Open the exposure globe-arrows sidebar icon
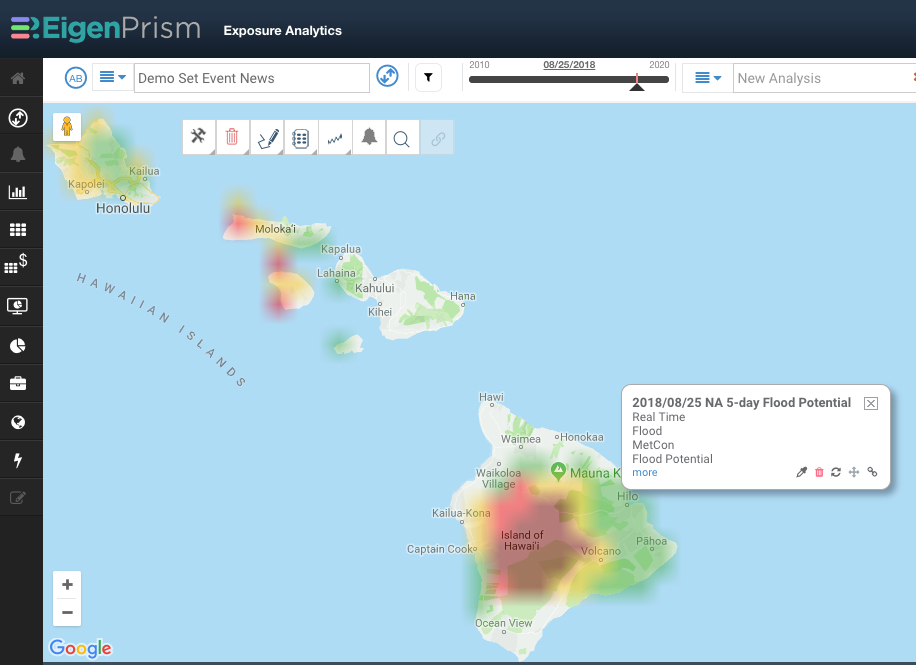916x665 pixels. pyautogui.click(x=18, y=117)
